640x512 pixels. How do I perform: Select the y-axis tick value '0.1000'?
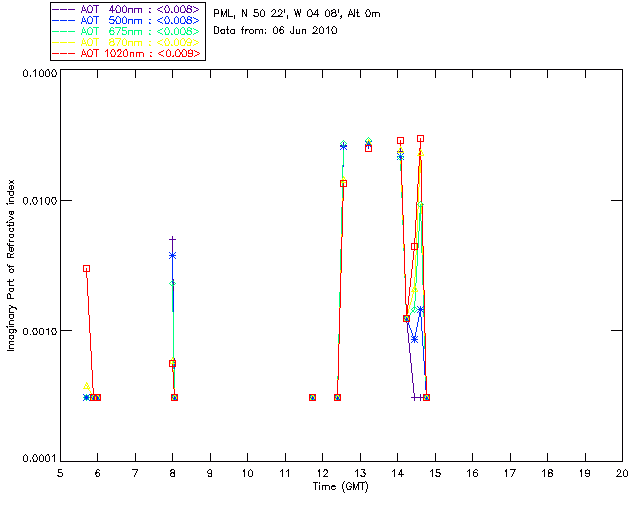40,73
